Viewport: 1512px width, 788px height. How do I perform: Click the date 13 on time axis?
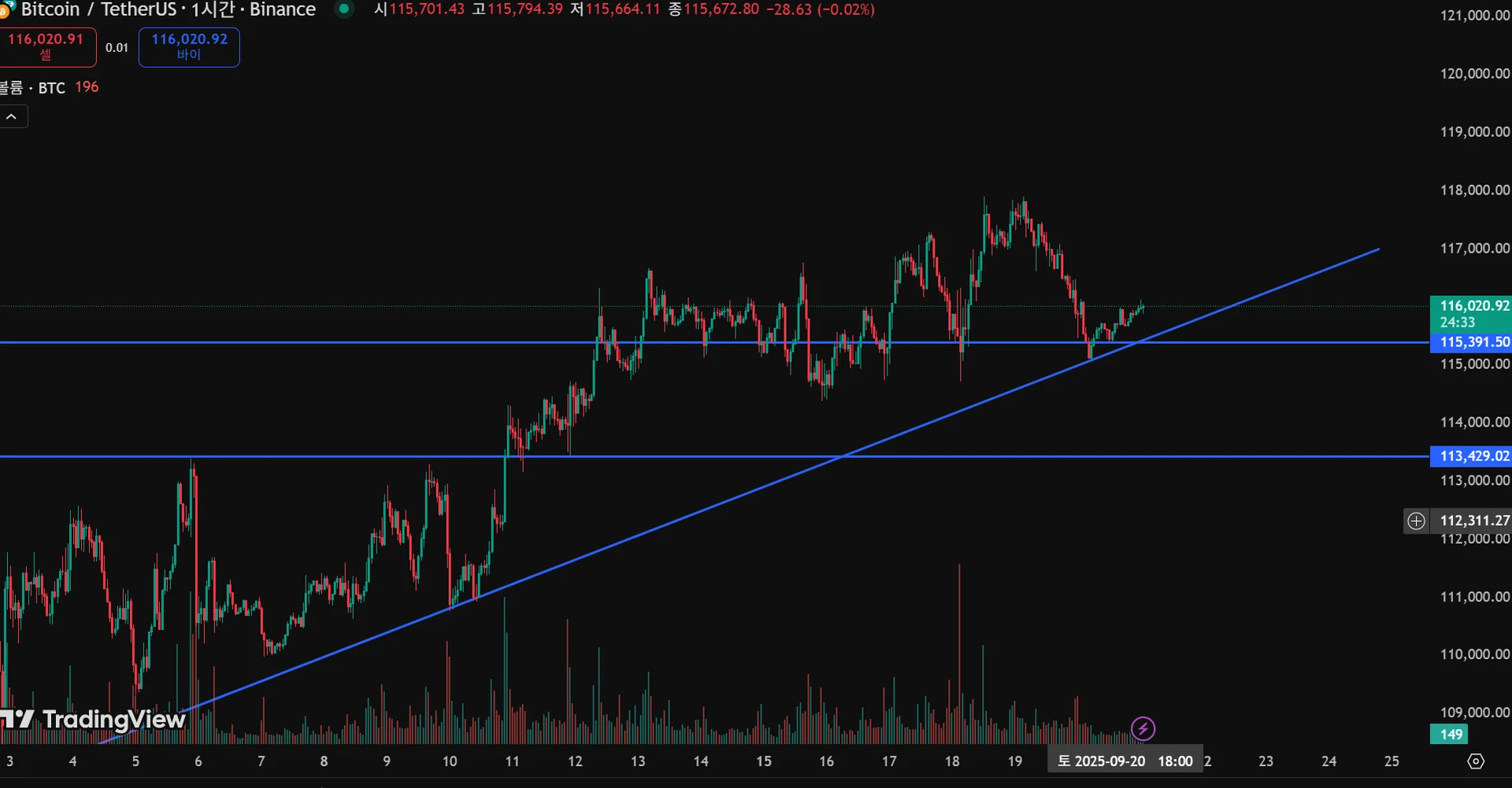(638, 761)
